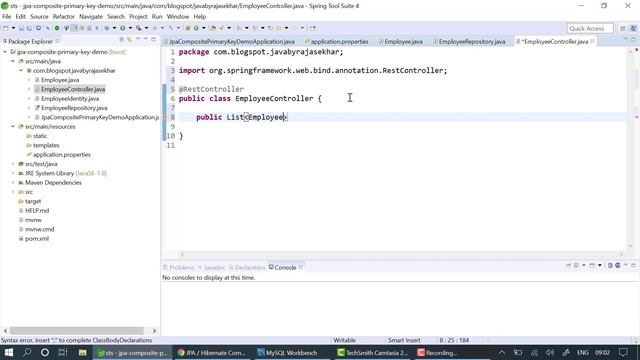Select EmployeeIdentity.java in Package Explorer
Screen dimensions: 640x360
pos(70,99)
